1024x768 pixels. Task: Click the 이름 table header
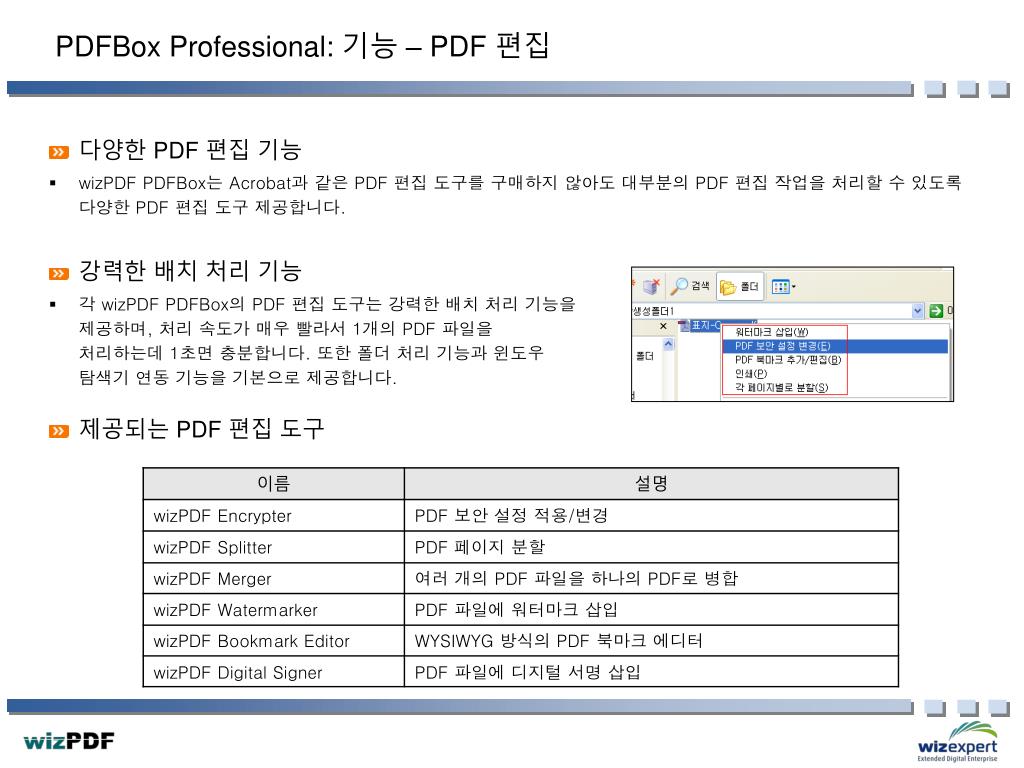coord(274,484)
